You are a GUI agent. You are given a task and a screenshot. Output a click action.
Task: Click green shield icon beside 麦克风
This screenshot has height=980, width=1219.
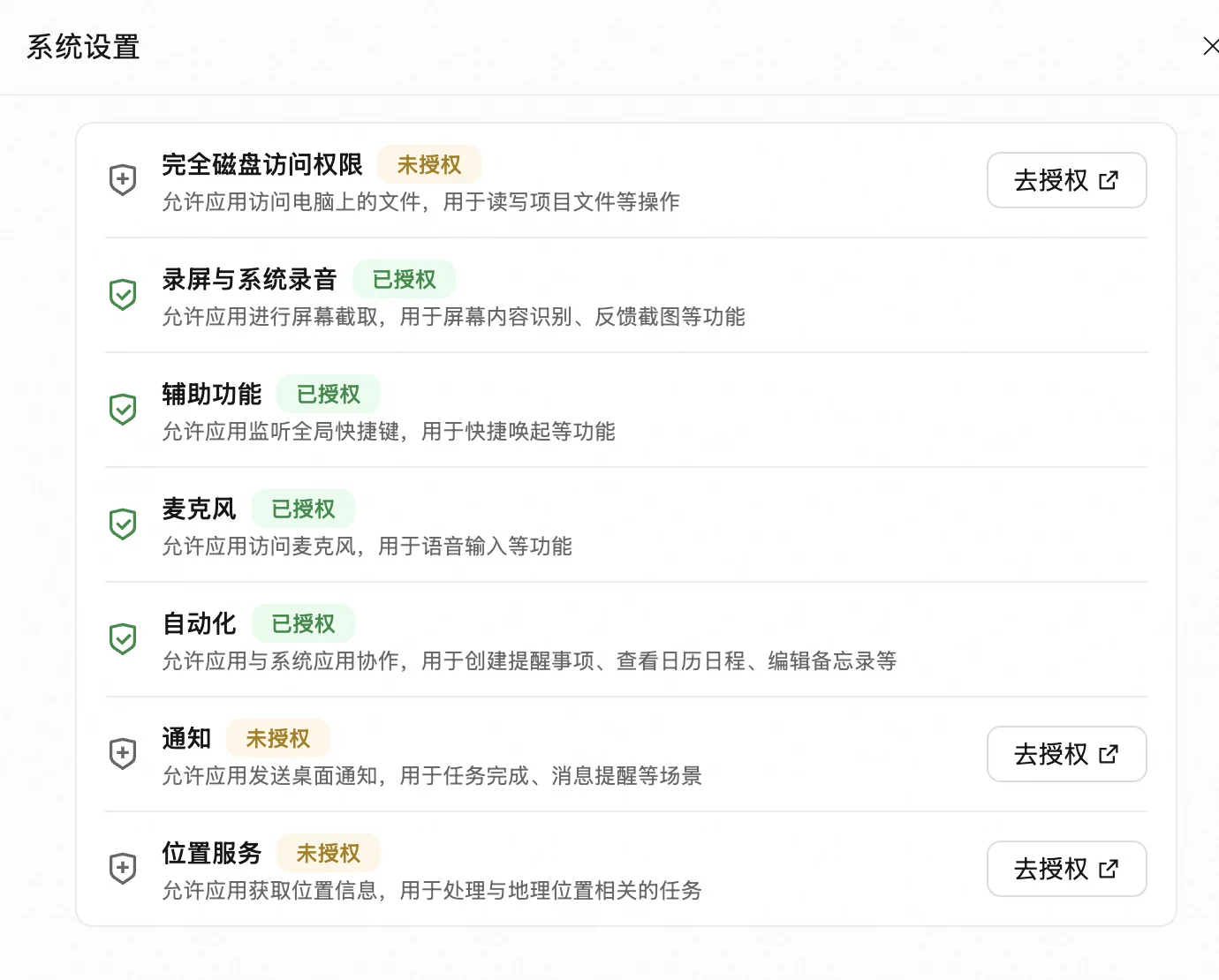(x=123, y=524)
